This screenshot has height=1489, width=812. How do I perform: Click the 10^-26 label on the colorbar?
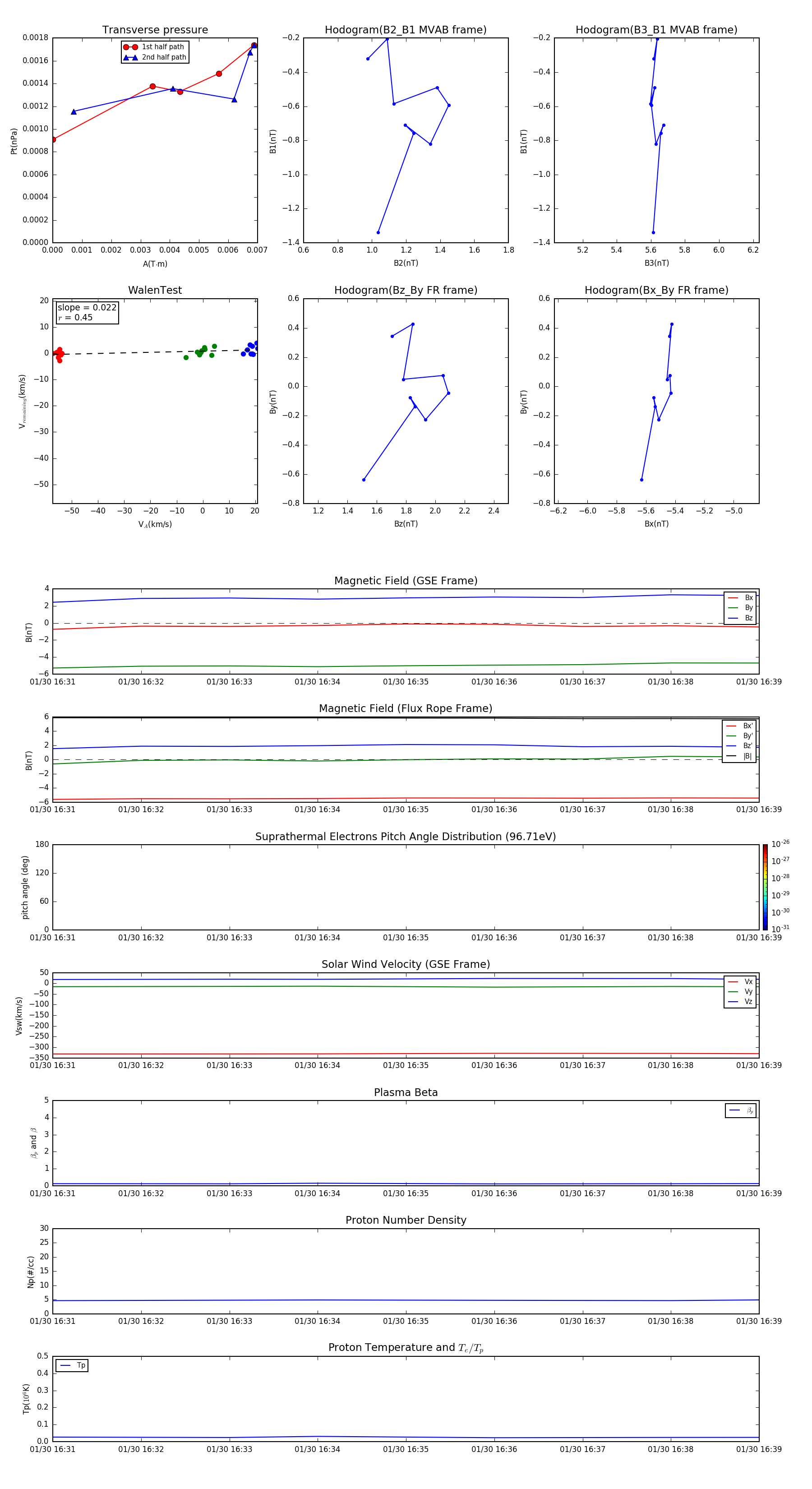(x=780, y=844)
